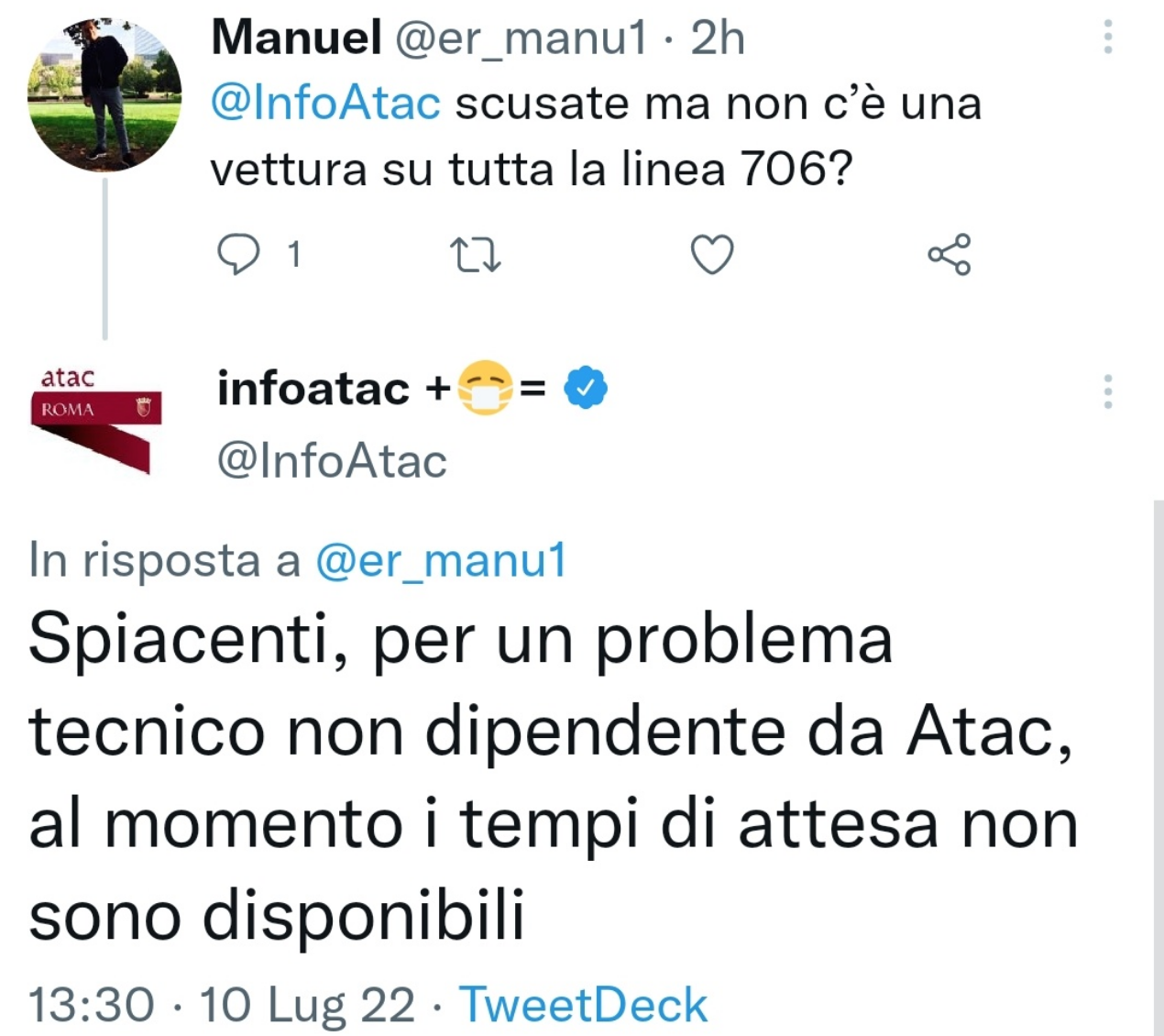The image size is (1164, 1036).
Task: Open the @er_manu1 link after 'In risposta a'
Action: [x=441, y=560]
